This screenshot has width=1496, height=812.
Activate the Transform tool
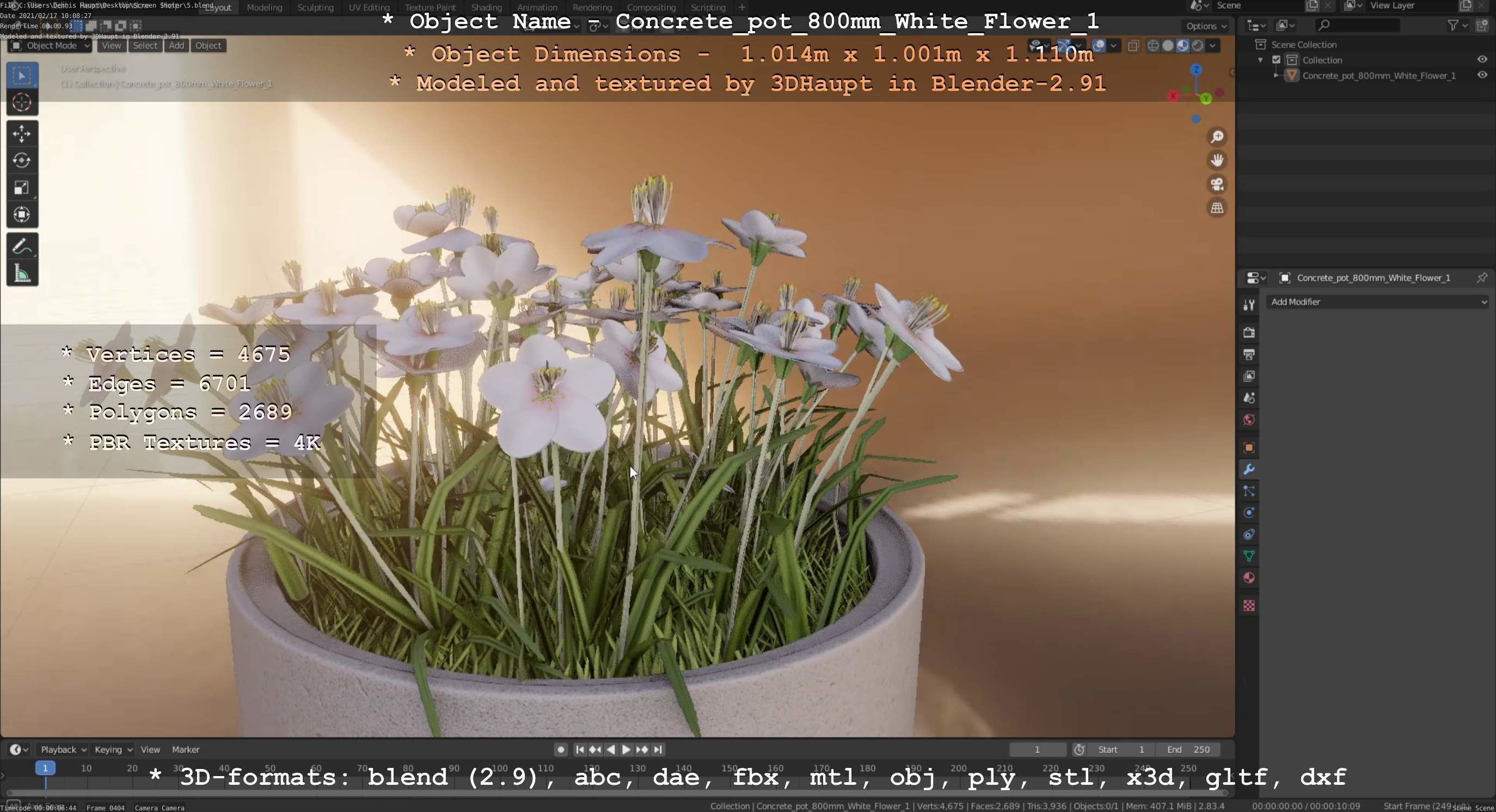(x=22, y=215)
